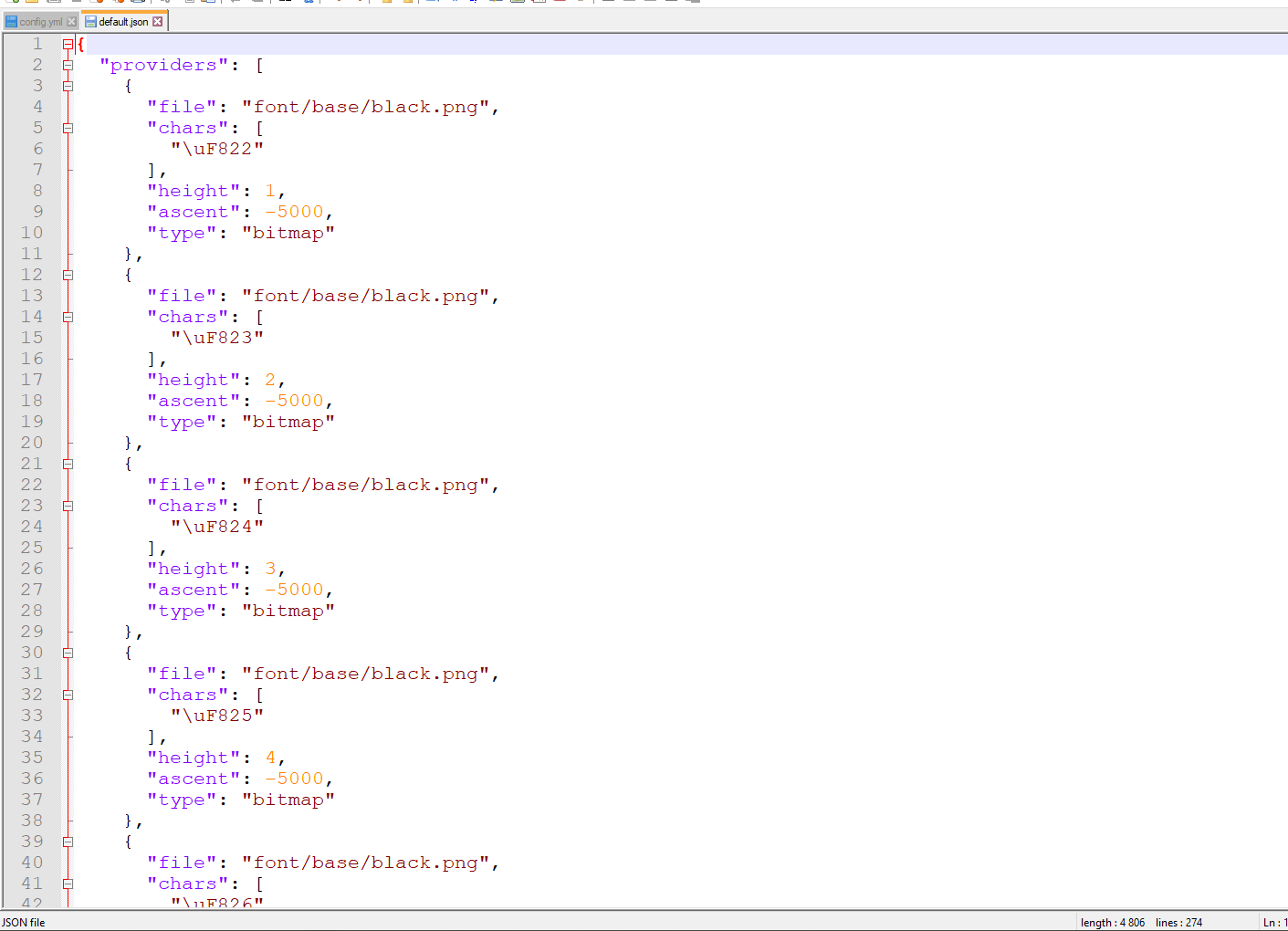The height and width of the screenshot is (931, 1288).
Task: Create a new file via toolbar icon
Action: [12, 5]
